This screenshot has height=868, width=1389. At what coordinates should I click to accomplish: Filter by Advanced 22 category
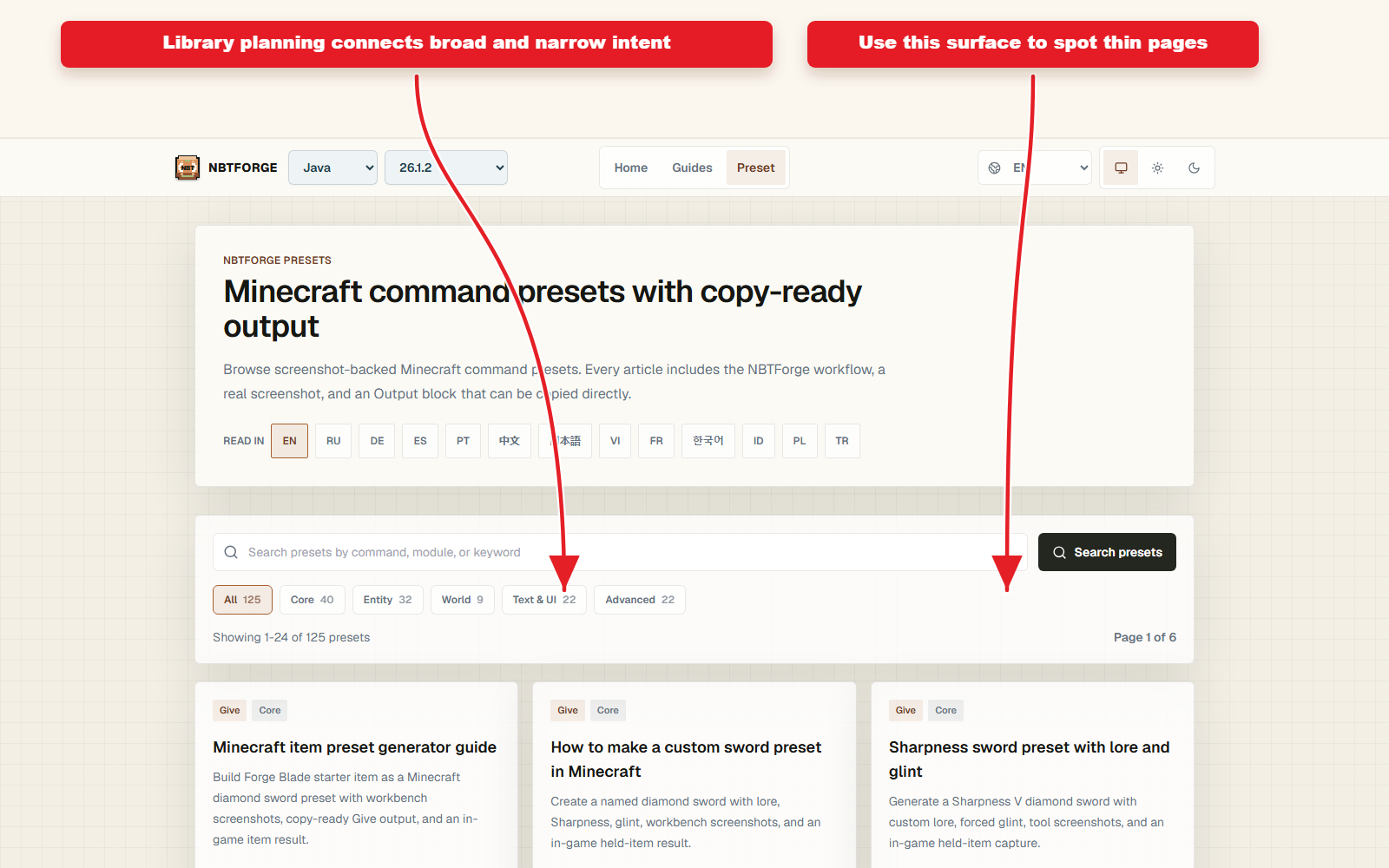tap(640, 600)
